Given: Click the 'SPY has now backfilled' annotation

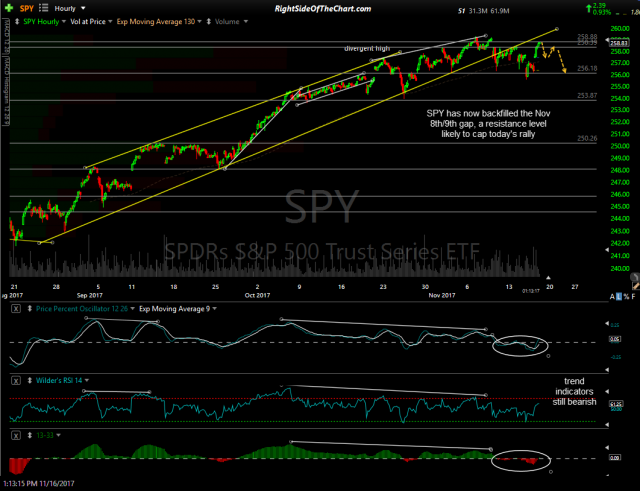Looking at the screenshot, I should 488,124.
